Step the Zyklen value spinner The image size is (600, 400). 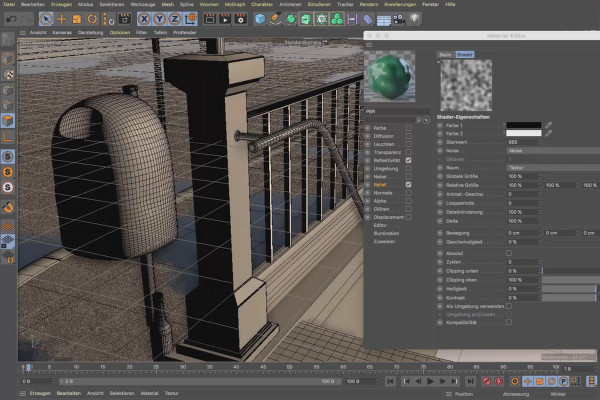click(x=539, y=262)
